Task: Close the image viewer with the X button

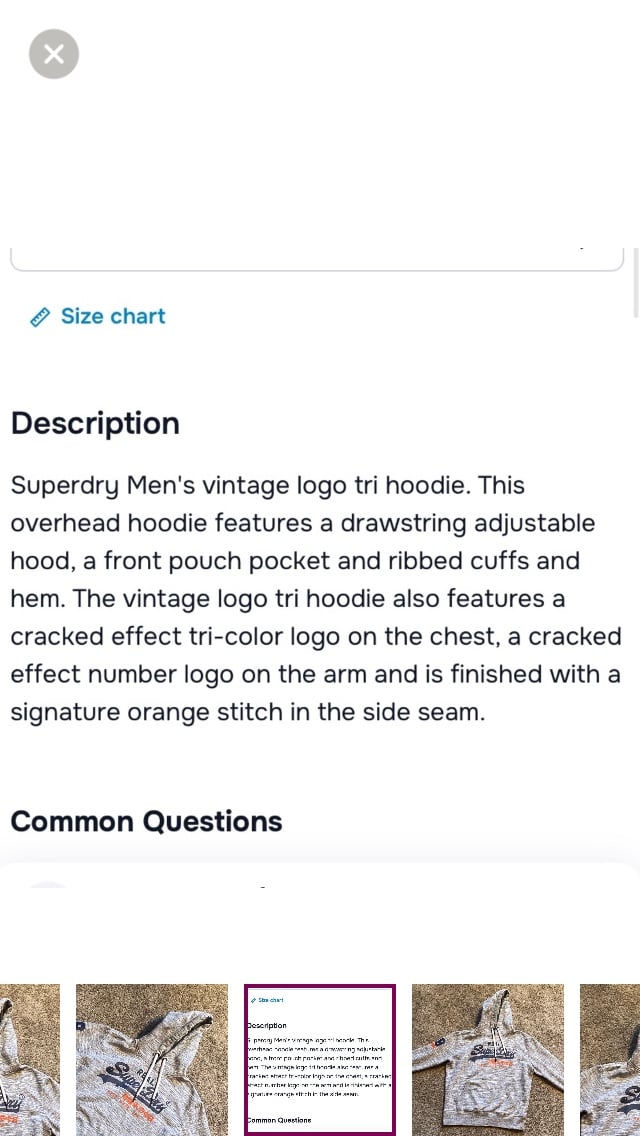Action: click(54, 54)
